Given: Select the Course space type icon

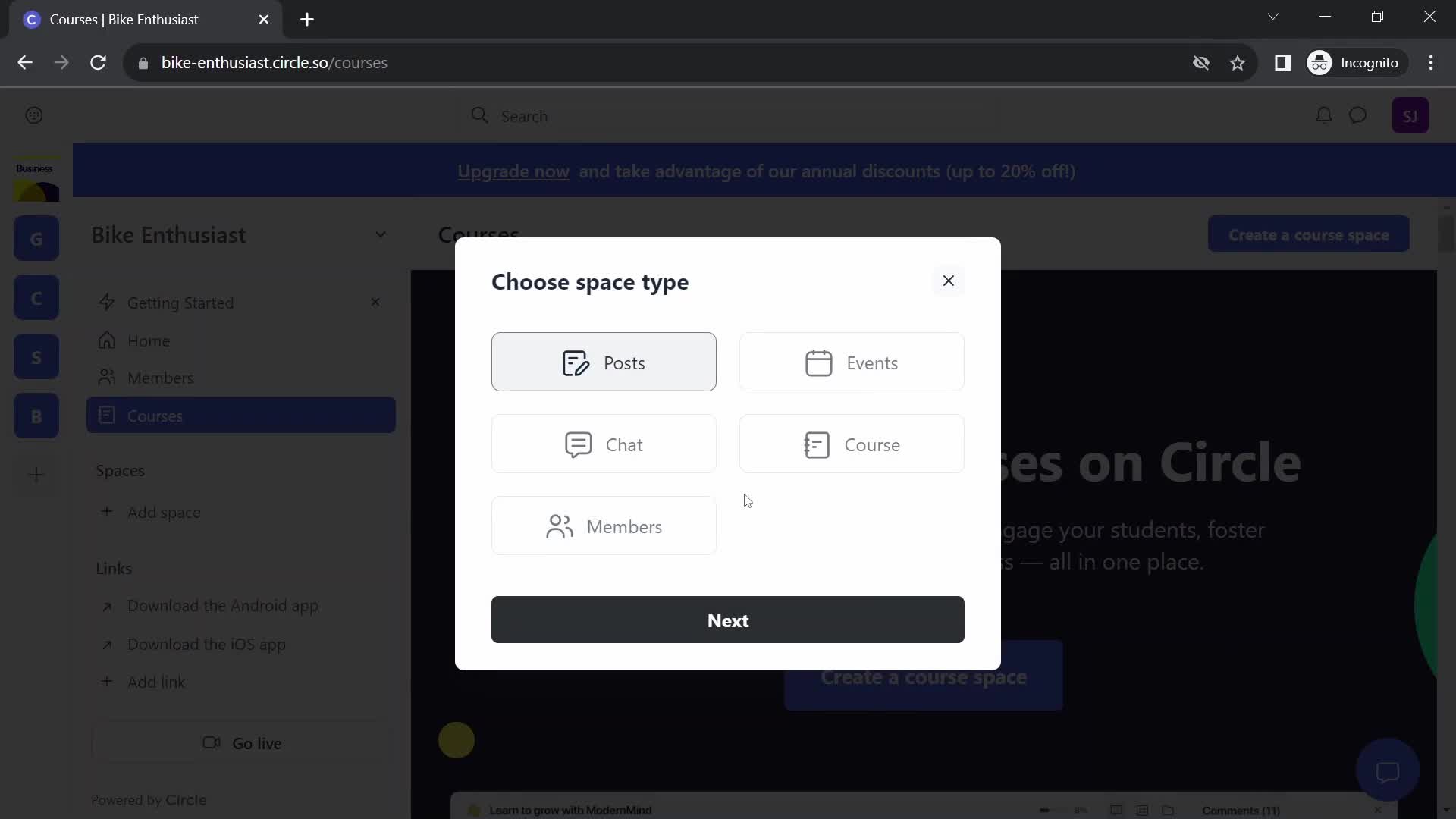Looking at the screenshot, I should point(818,445).
